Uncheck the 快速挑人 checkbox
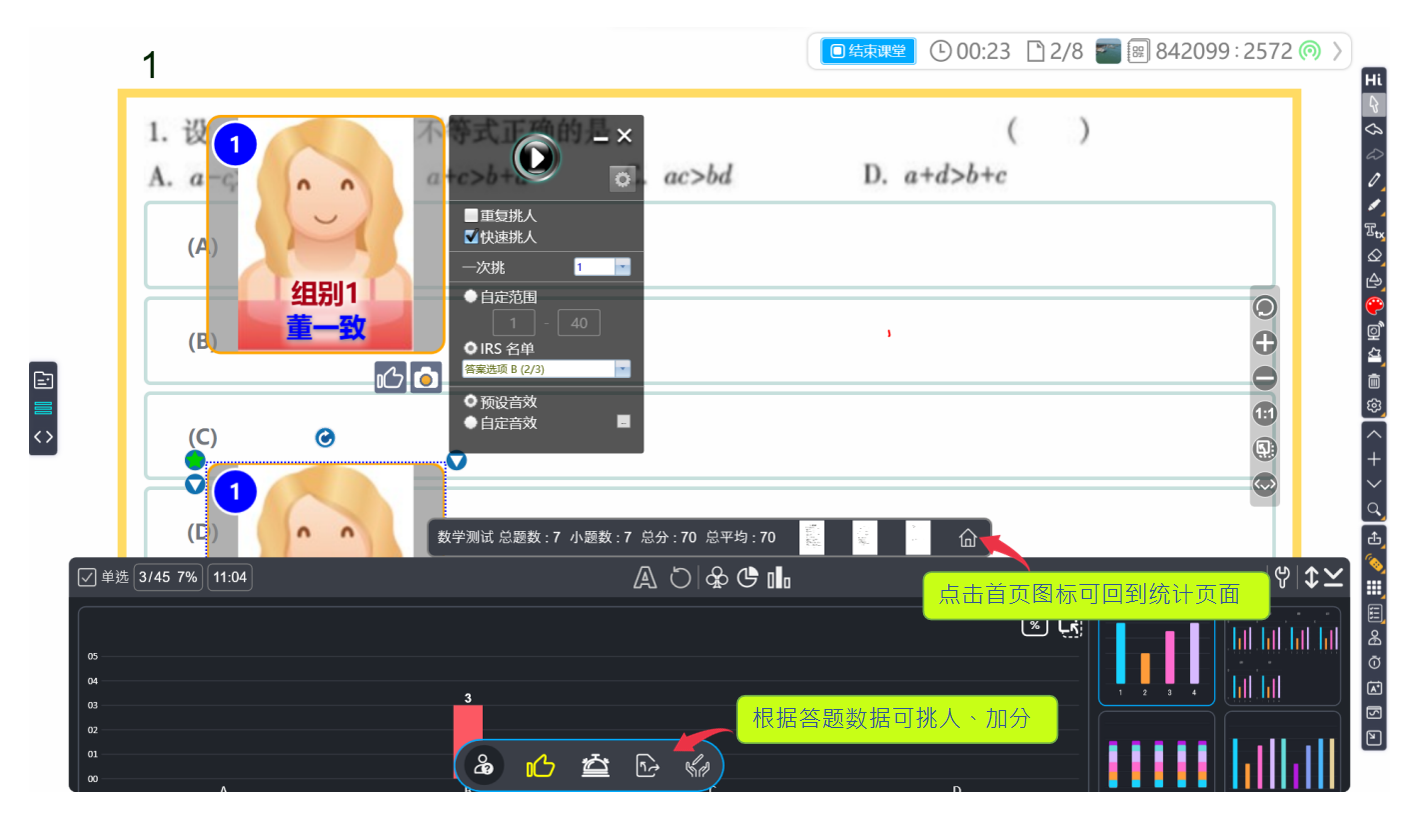The image size is (1415, 818). pos(471,237)
